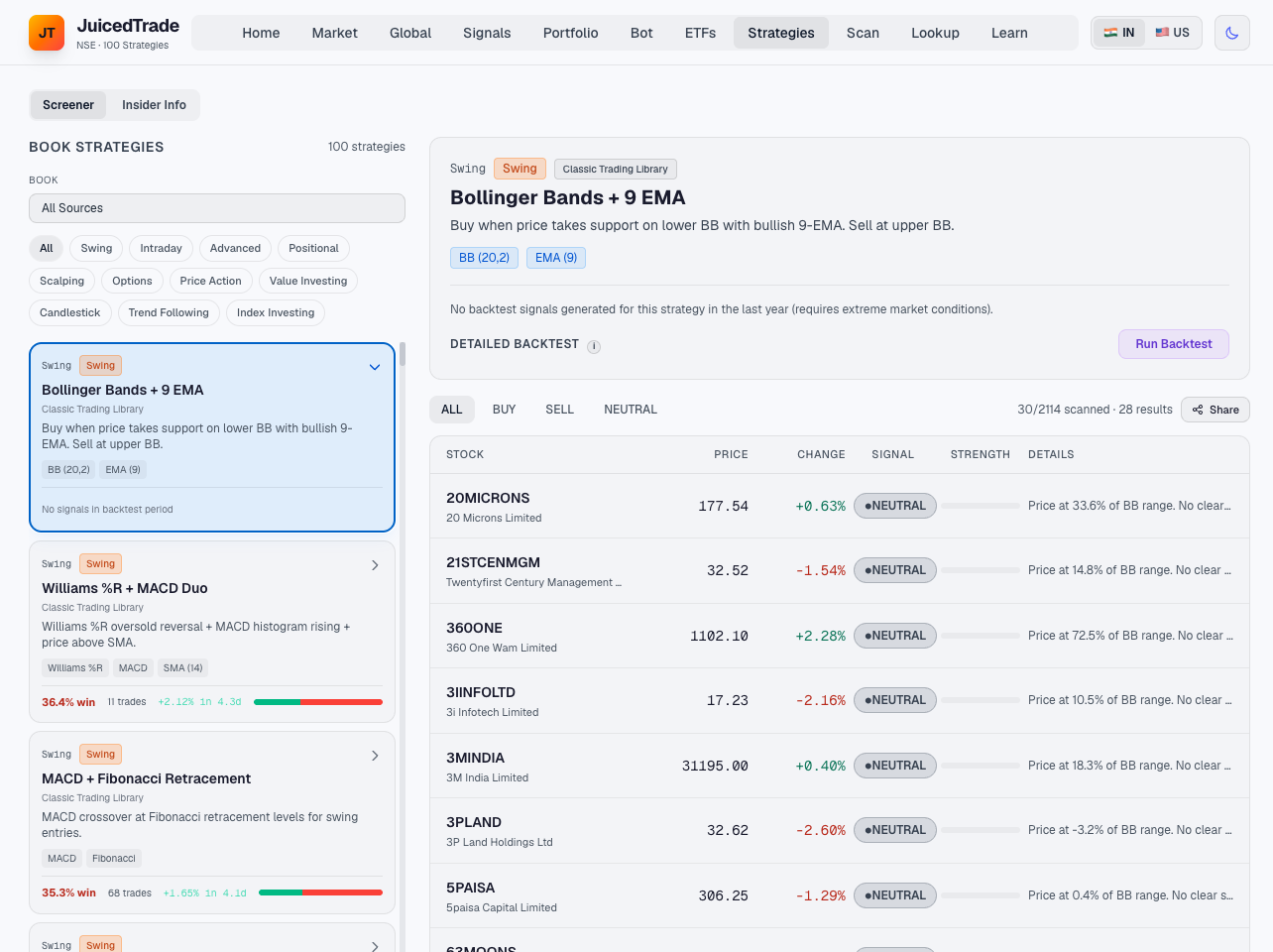Open Portfolio nav item
The width and height of the screenshot is (1273, 952).
(570, 33)
